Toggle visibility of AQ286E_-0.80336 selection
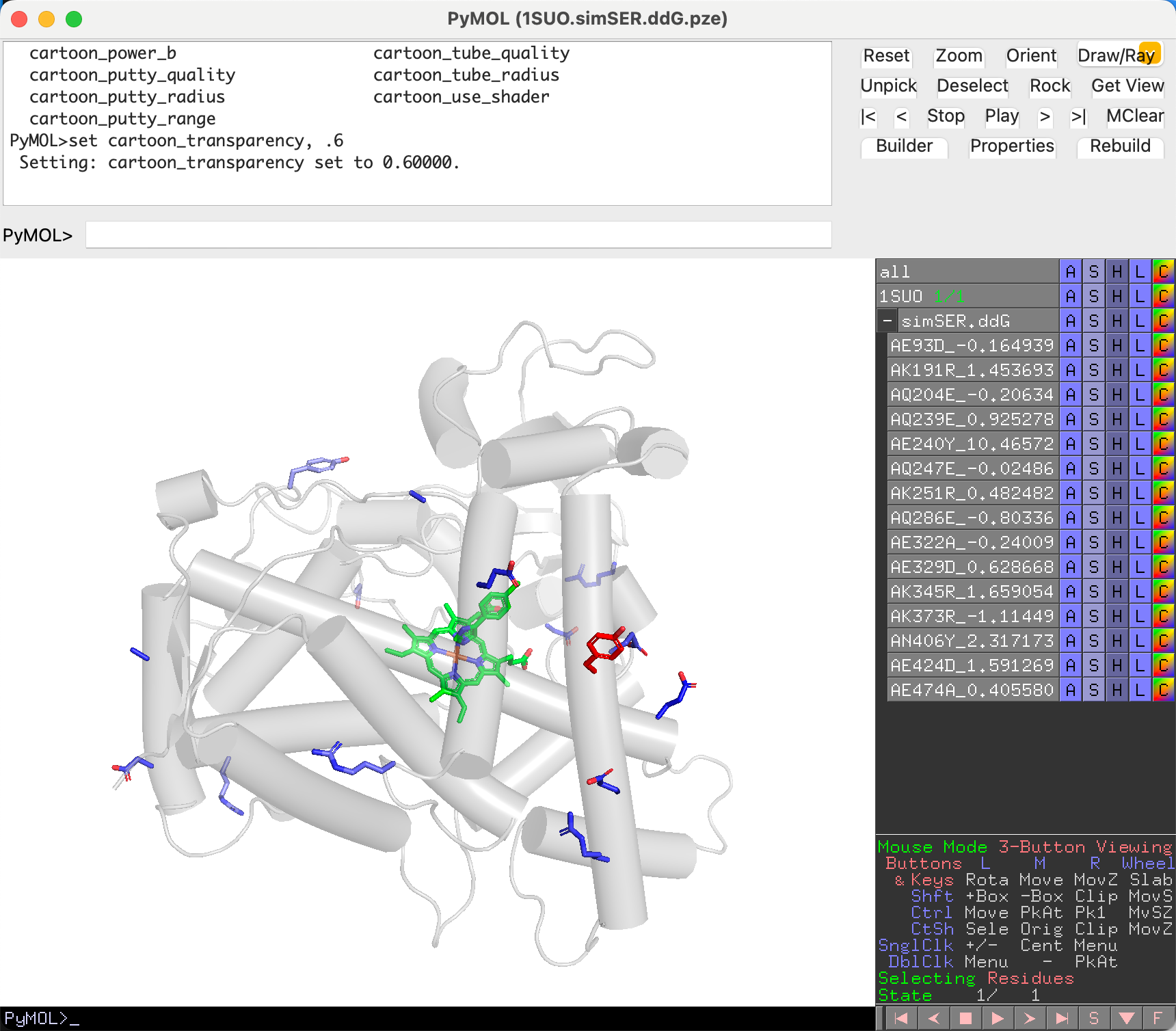This screenshot has width=1176, height=1031. click(973, 518)
